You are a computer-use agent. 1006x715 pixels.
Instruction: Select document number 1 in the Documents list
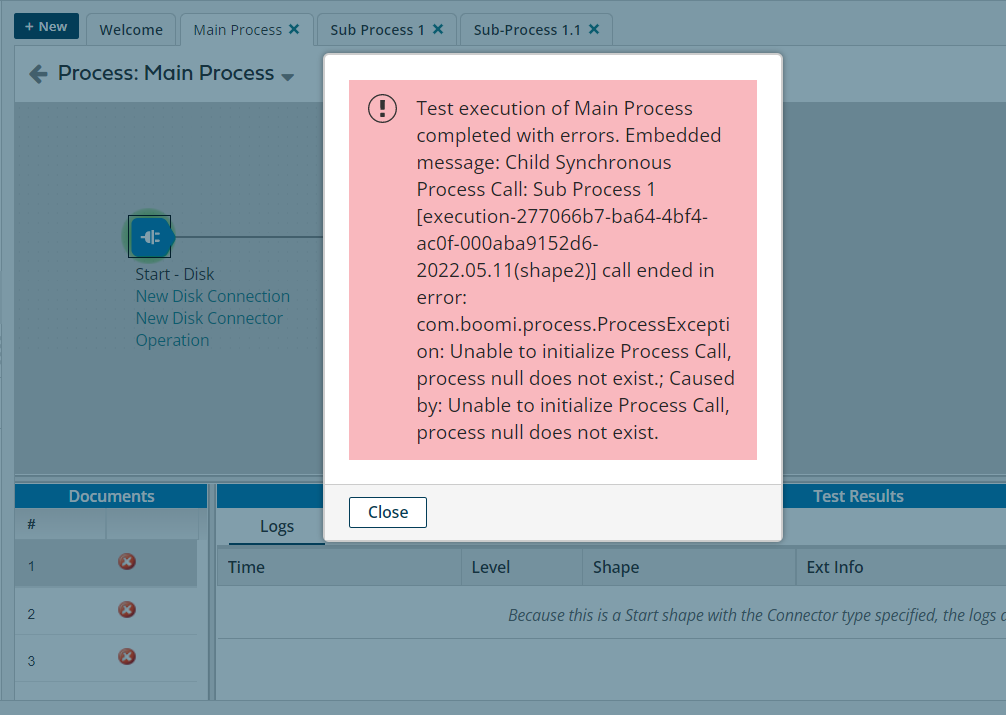[31, 562]
